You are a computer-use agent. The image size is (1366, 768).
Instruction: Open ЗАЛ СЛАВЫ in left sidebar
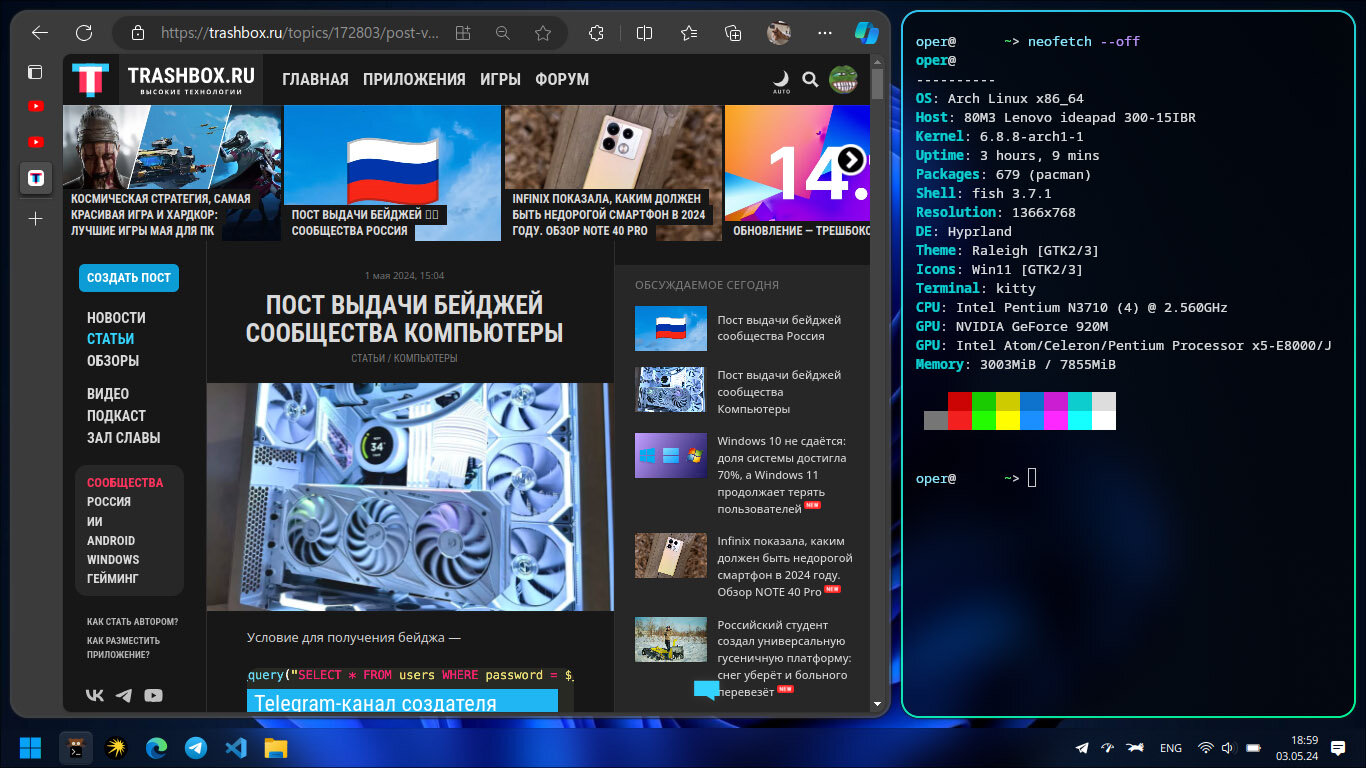[123, 438]
